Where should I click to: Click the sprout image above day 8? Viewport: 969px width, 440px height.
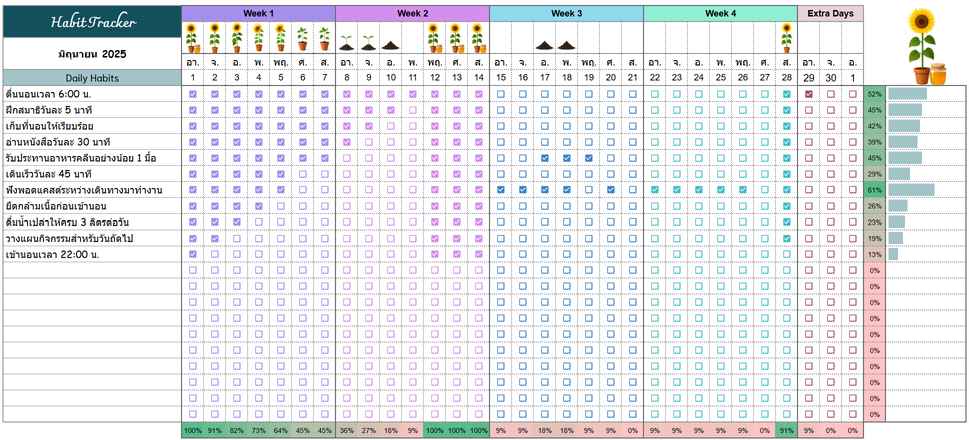click(346, 43)
